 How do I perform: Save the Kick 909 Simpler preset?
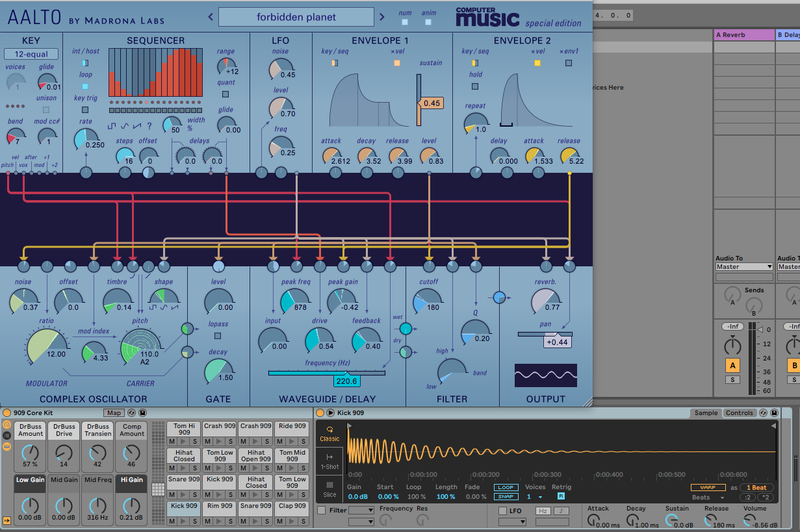pyautogui.click(x=774, y=413)
